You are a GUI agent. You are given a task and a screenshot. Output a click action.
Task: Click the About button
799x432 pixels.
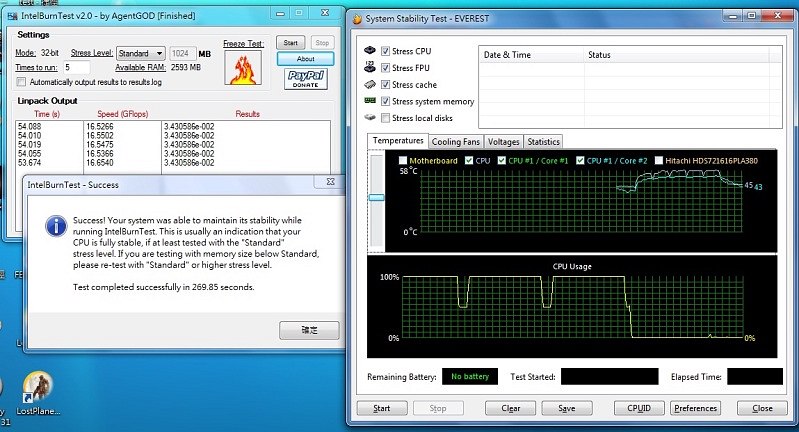coord(305,59)
